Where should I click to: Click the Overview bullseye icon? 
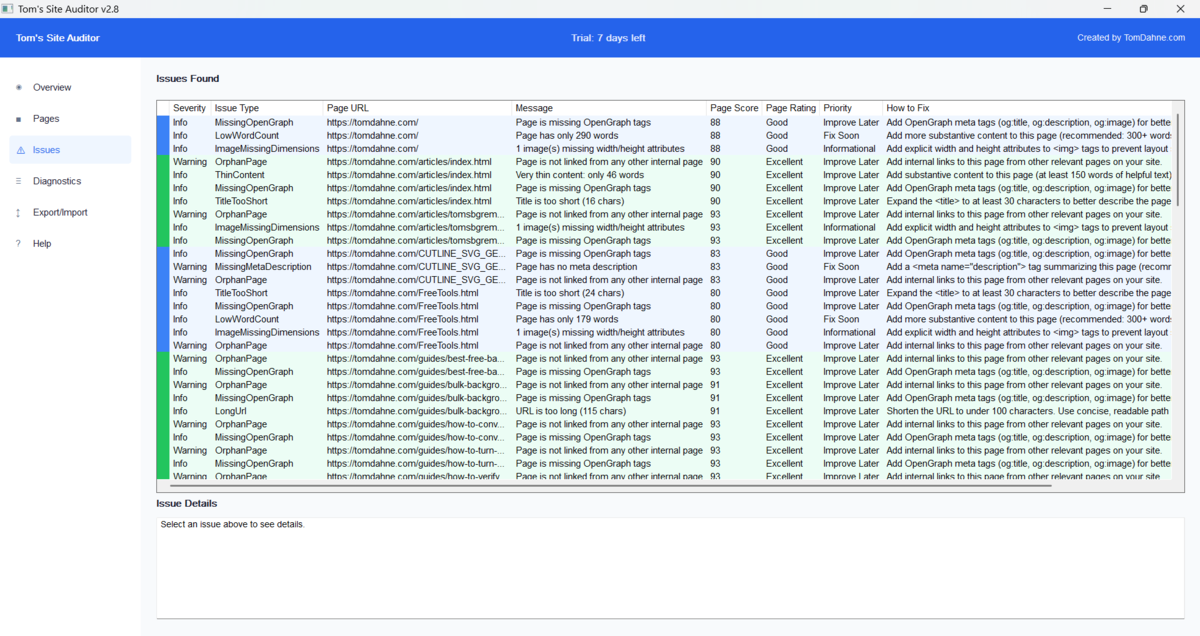click(17, 87)
